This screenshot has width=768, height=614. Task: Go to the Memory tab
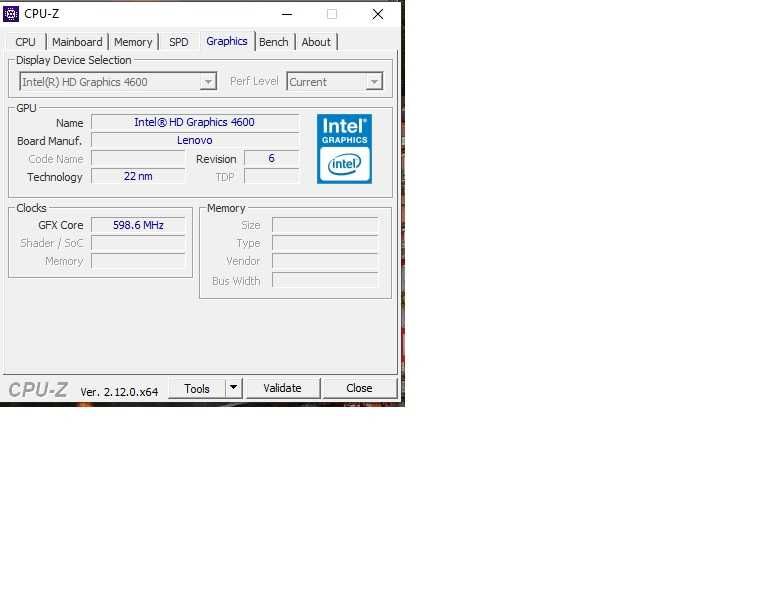tap(133, 42)
